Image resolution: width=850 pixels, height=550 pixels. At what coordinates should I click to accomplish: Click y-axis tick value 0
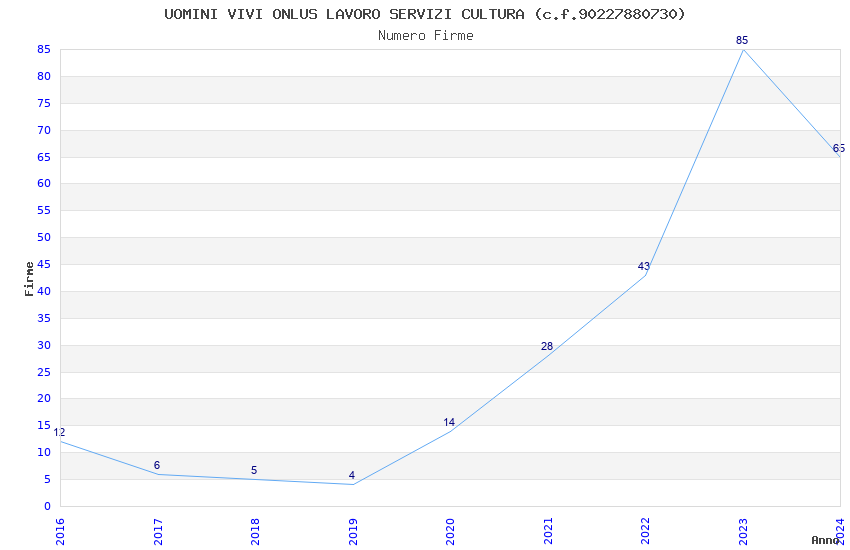point(47,506)
